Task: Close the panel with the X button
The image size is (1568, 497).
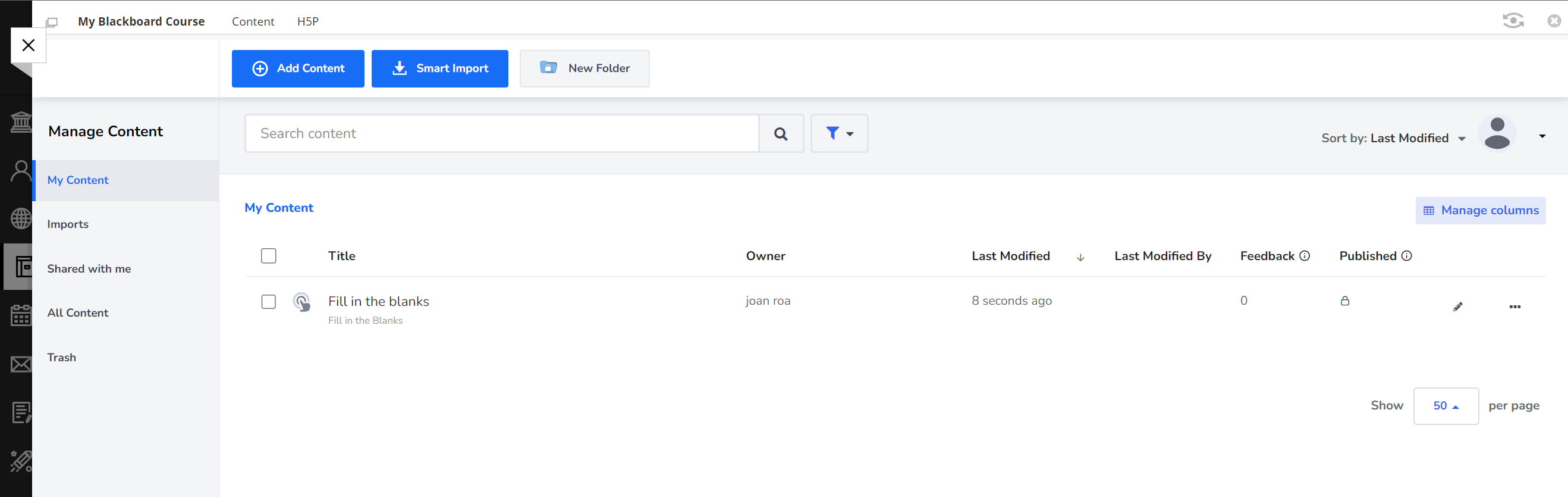Action: point(28,45)
